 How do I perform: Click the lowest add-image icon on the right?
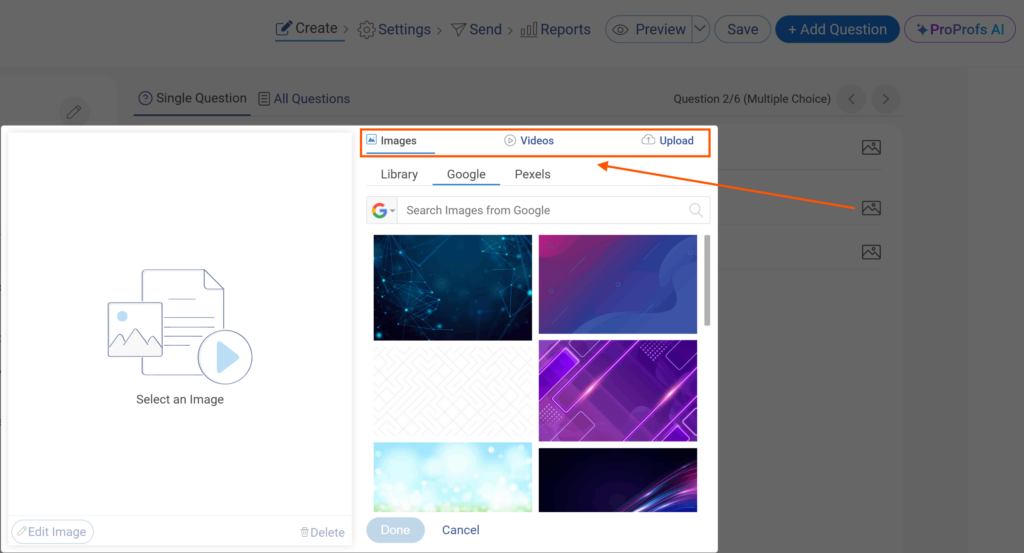pyautogui.click(x=871, y=252)
